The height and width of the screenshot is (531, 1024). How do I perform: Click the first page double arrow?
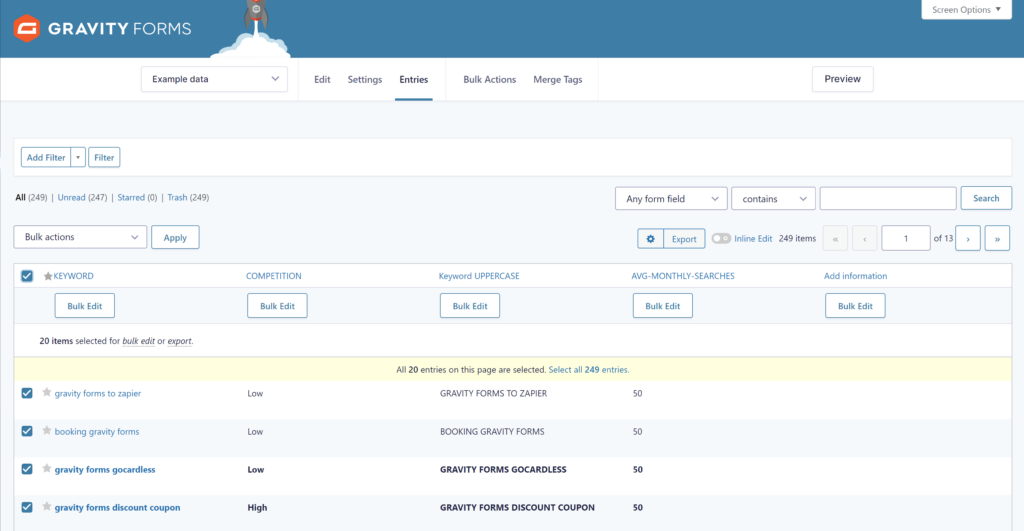click(835, 238)
